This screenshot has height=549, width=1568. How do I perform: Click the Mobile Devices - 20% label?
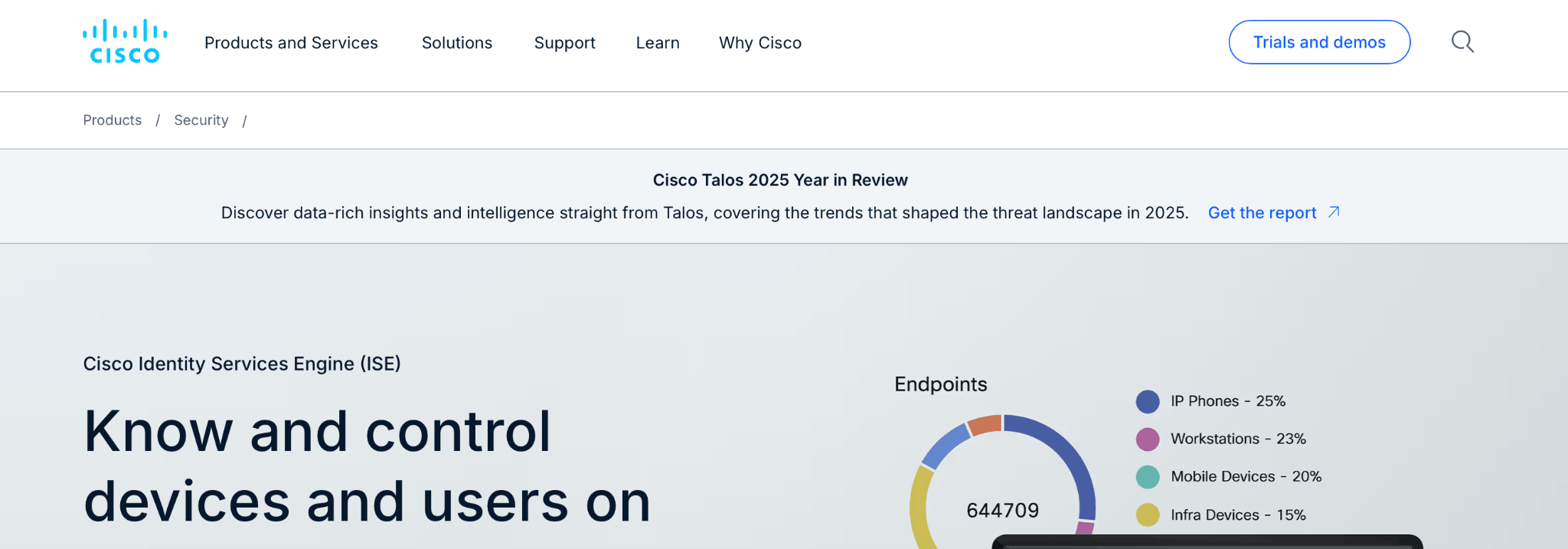tap(1246, 476)
